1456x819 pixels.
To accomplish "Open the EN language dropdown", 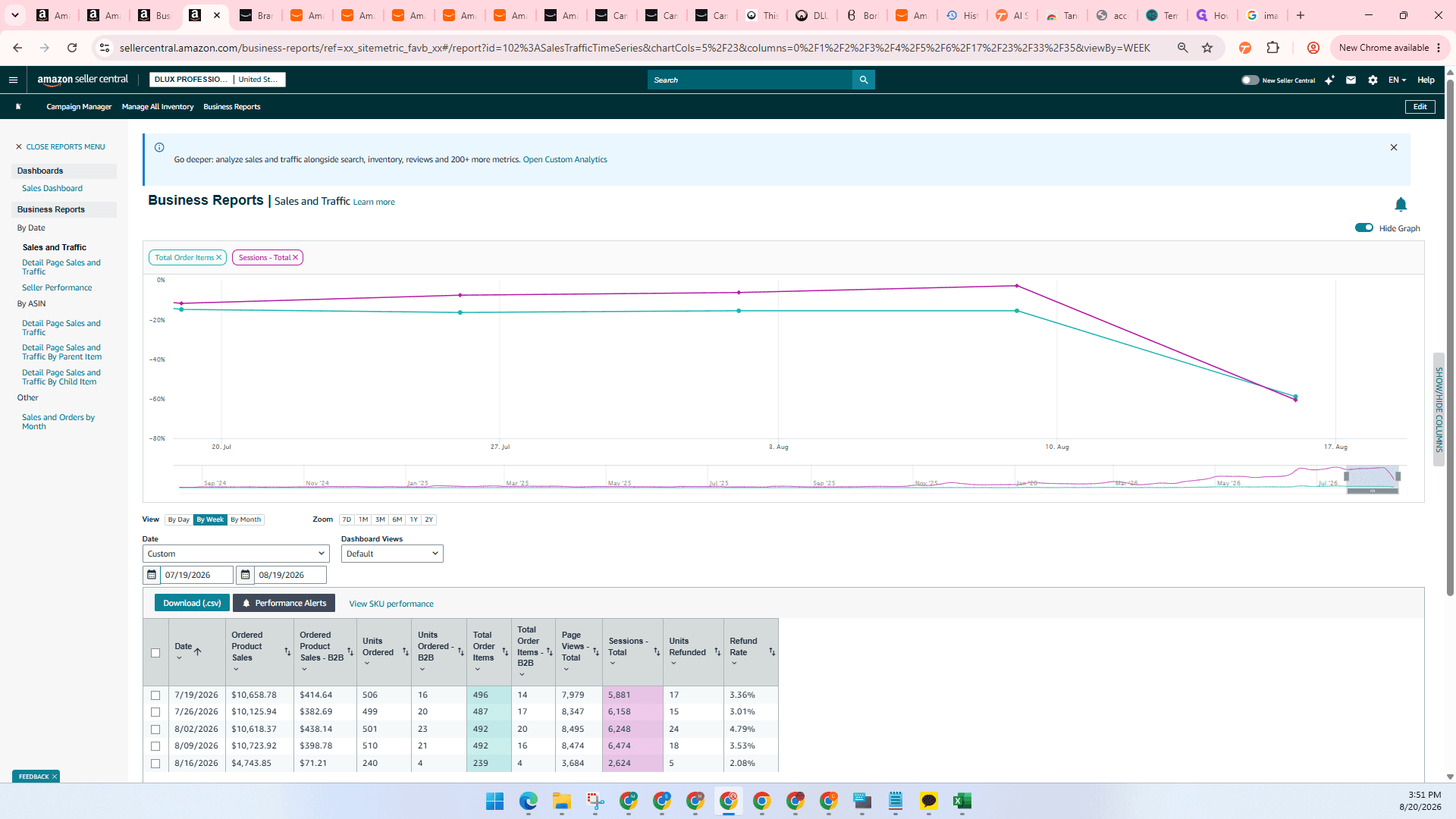I will [1397, 80].
